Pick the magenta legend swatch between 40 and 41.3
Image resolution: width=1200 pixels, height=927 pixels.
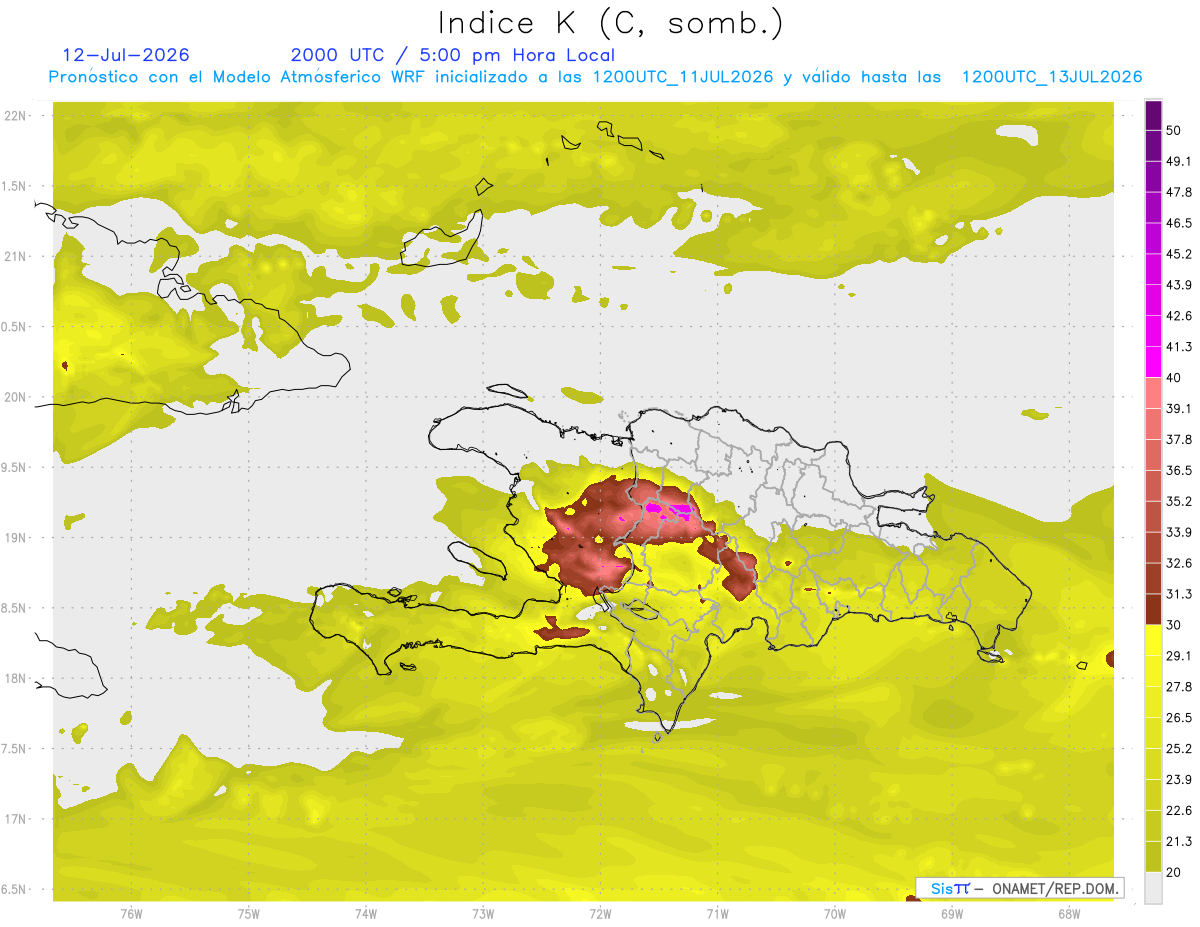pyautogui.click(x=1154, y=362)
